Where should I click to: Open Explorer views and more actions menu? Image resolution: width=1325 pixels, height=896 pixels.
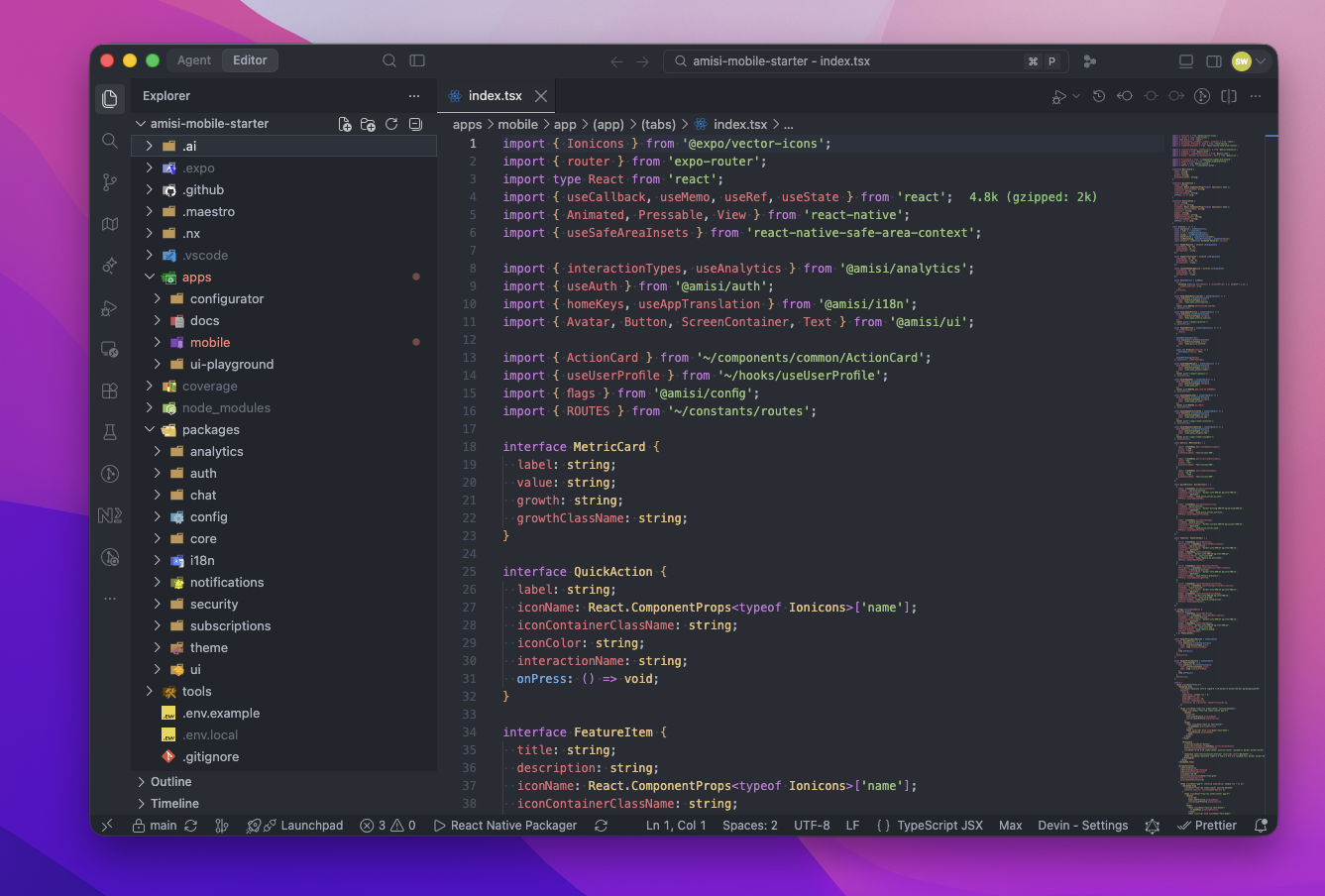[x=414, y=96]
